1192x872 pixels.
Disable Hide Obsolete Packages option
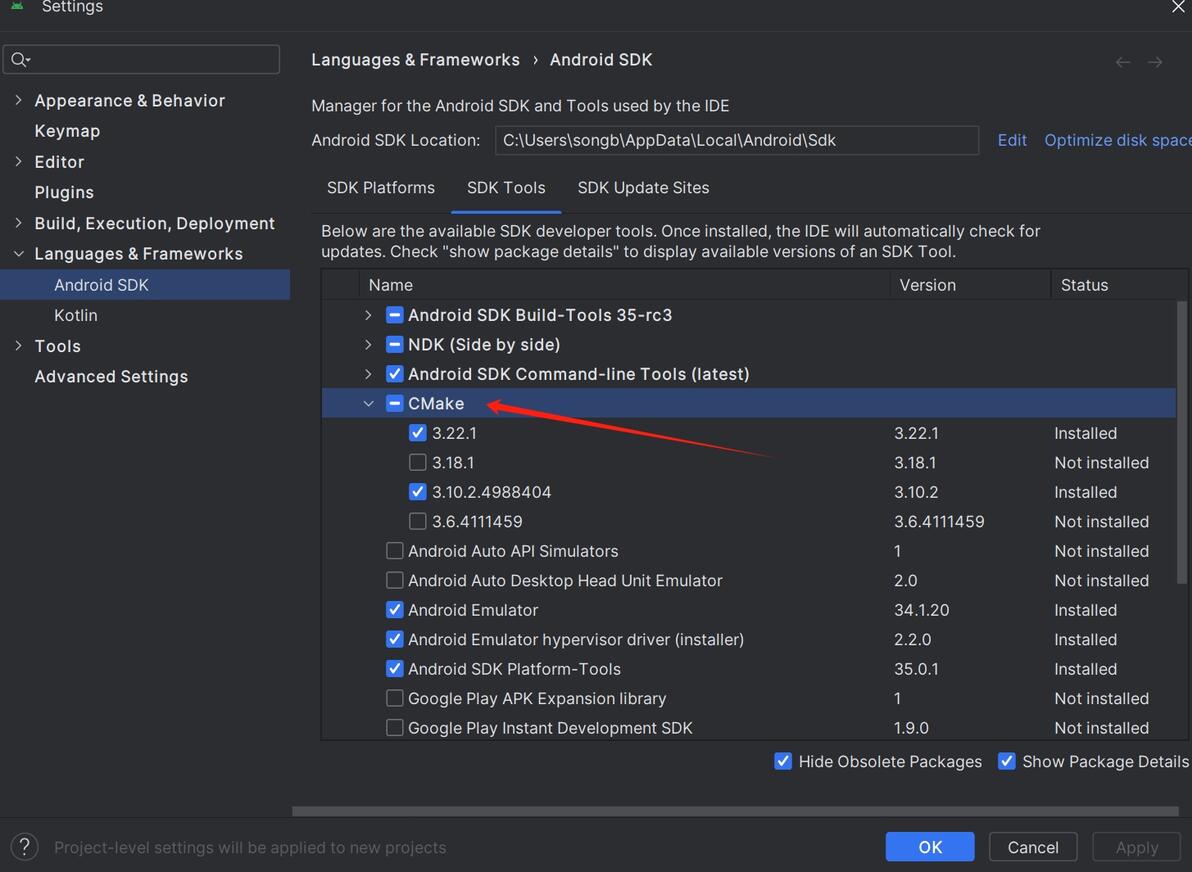pos(783,762)
